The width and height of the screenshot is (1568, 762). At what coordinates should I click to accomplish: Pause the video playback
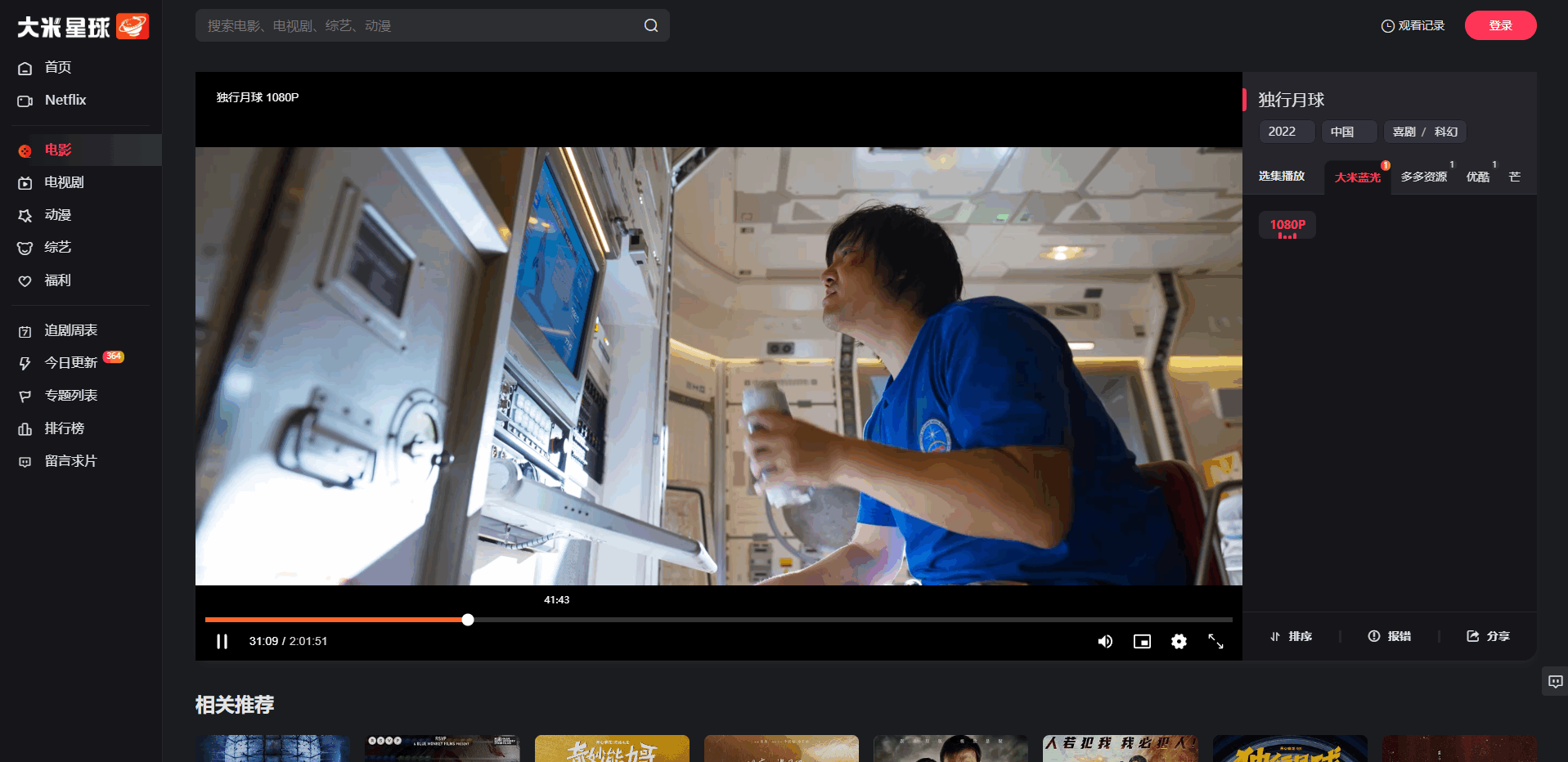pyautogui.click(x=222, y=641)
